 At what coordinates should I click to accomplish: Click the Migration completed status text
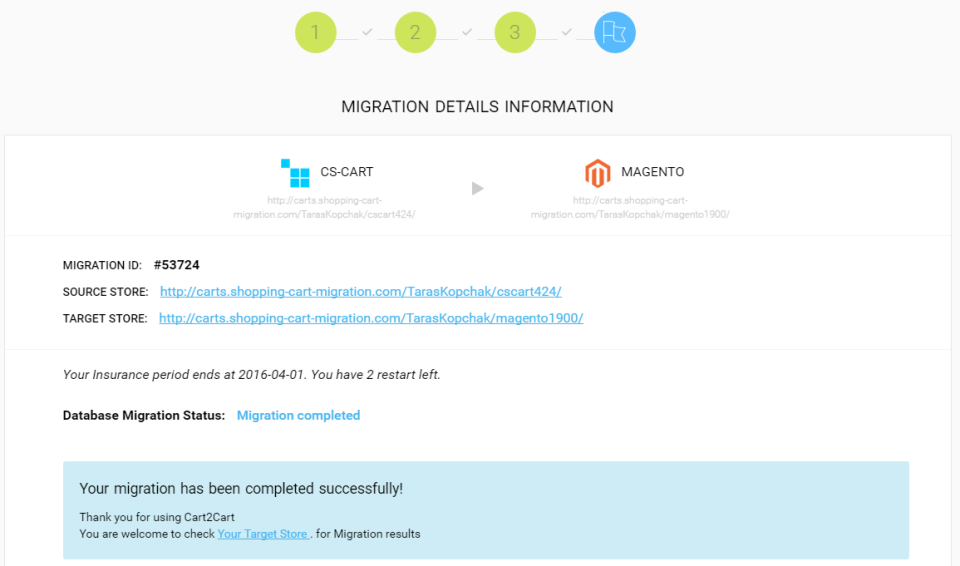tap(298, 415)
